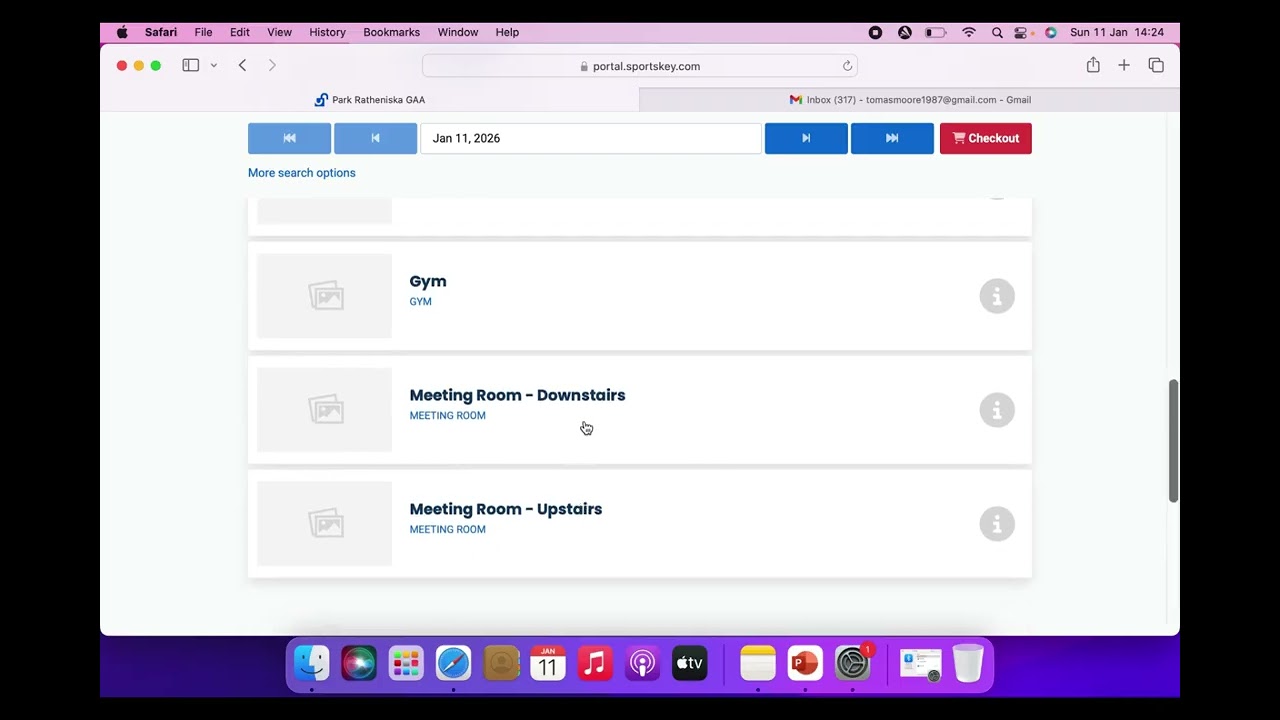
Task: Open a new Safari tab
Action: [1124, 65]
